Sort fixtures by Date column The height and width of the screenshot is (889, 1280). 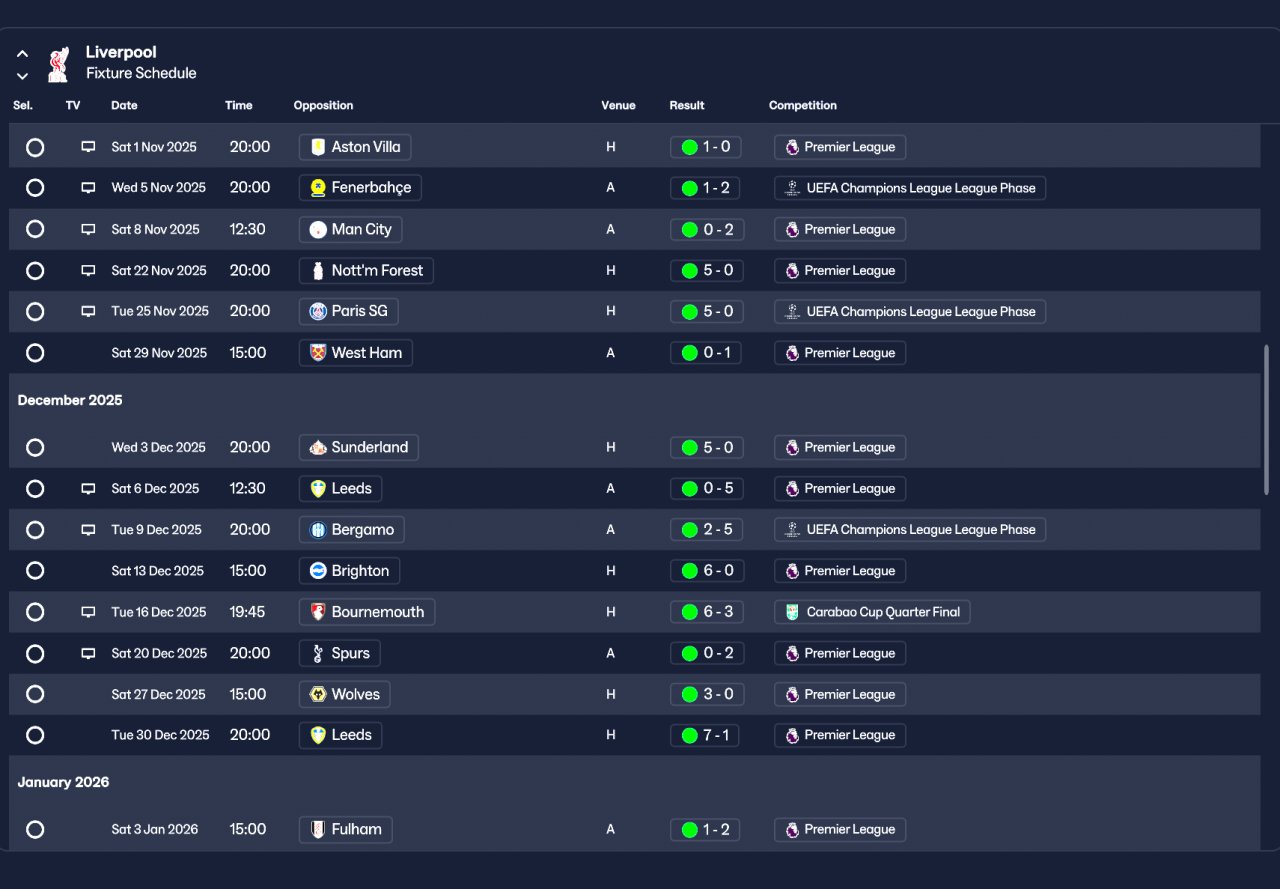(124, 105)
